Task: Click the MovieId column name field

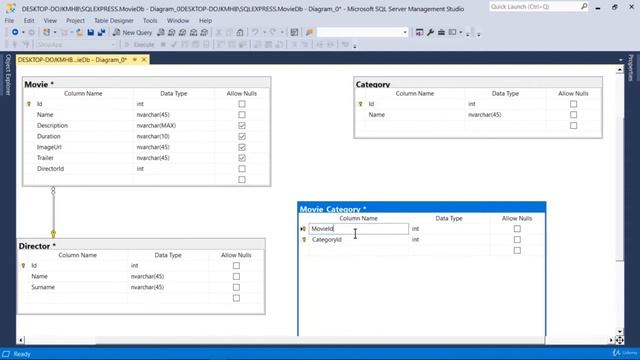Action: point(358,229)
